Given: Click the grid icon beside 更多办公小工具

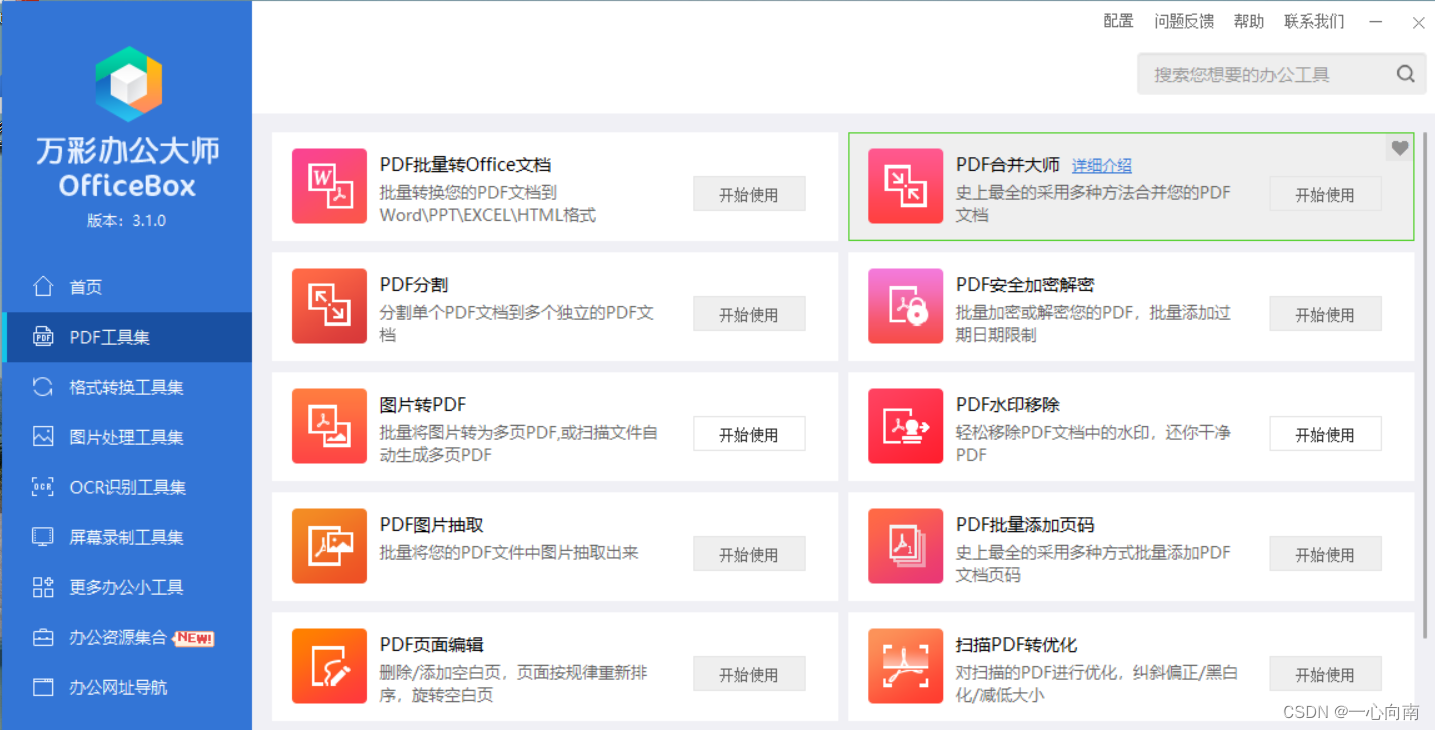Looking at the screenshot, I should [x=43, y=587].
